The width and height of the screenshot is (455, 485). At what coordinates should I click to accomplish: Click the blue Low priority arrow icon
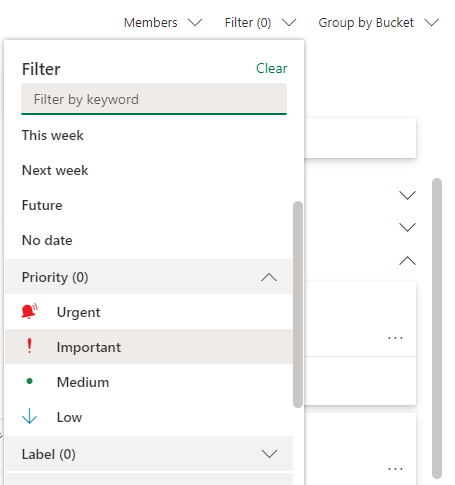coord(29,416)
